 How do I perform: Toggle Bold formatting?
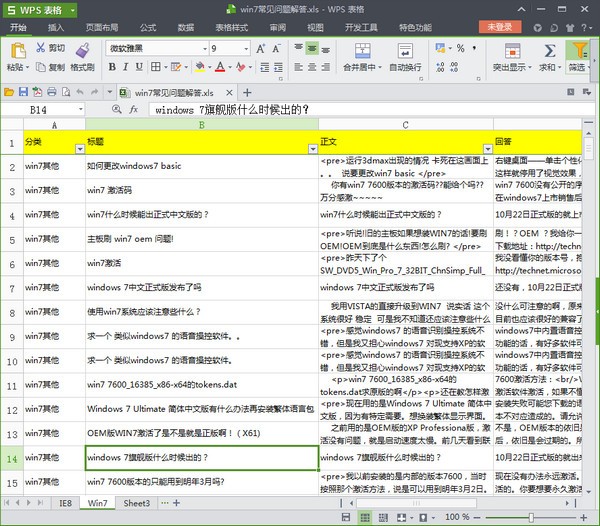112,67
